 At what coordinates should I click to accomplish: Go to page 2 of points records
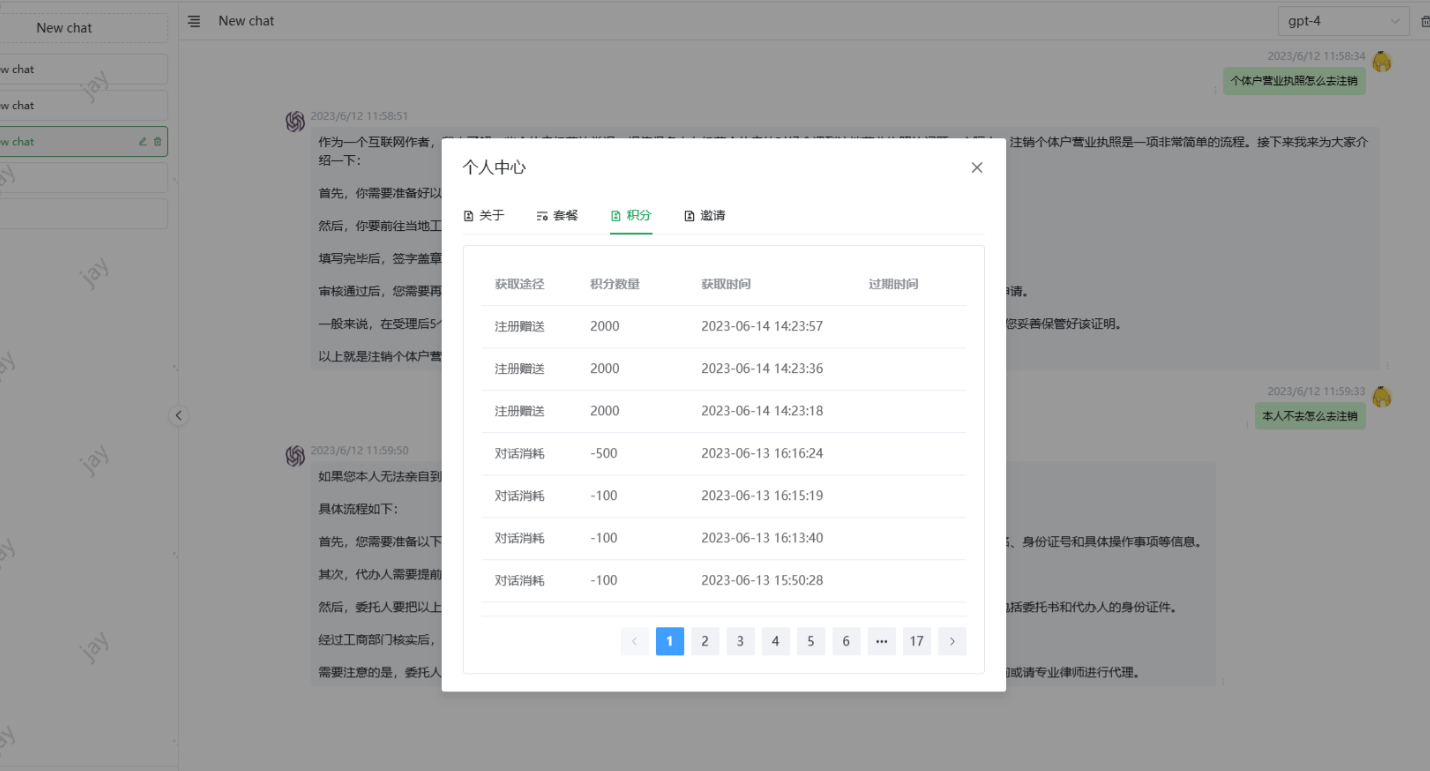[705, 642]
